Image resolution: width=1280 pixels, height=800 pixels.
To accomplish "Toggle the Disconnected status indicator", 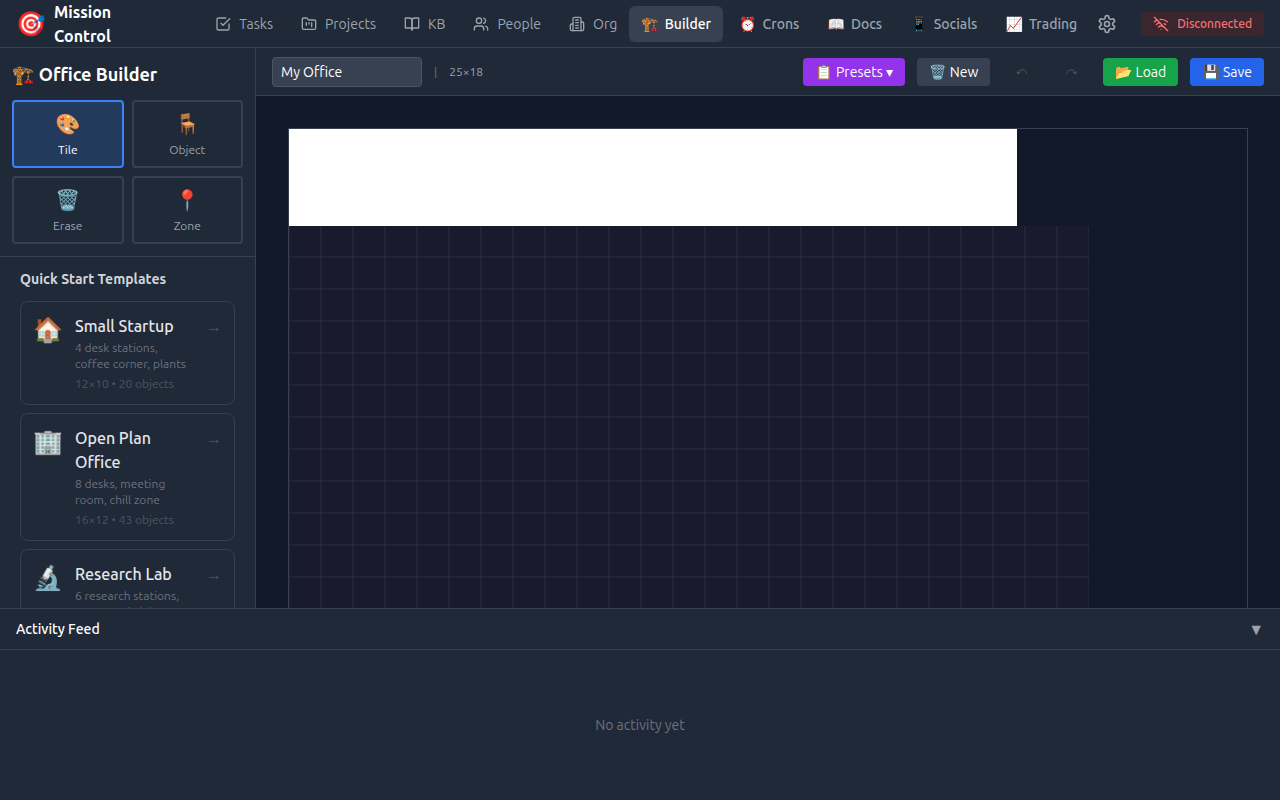I will click(1202, 24).
